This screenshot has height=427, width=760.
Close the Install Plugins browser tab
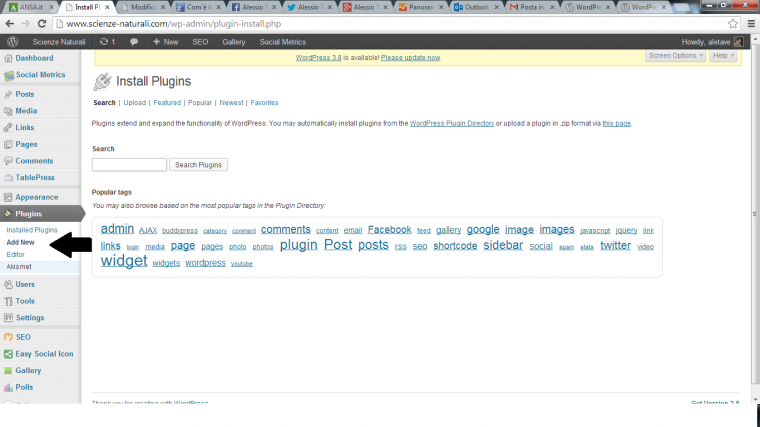coord(107,7)
